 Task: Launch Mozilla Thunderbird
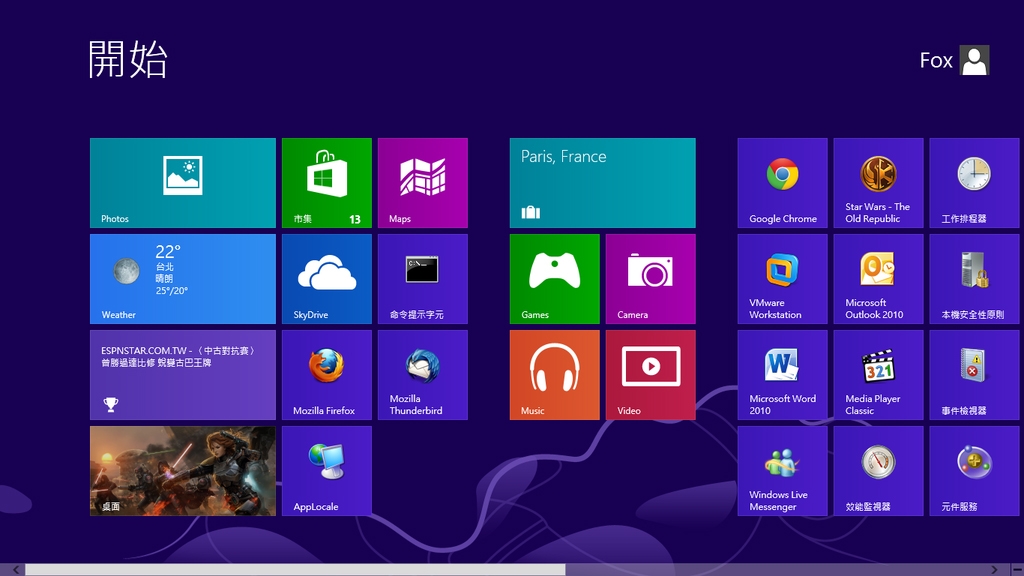(x=423, y=375)
